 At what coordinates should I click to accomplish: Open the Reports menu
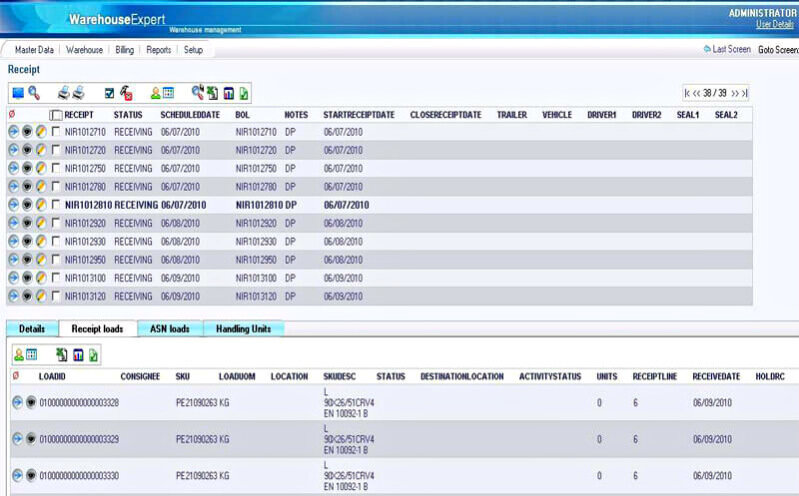click(x=158, y=49)
